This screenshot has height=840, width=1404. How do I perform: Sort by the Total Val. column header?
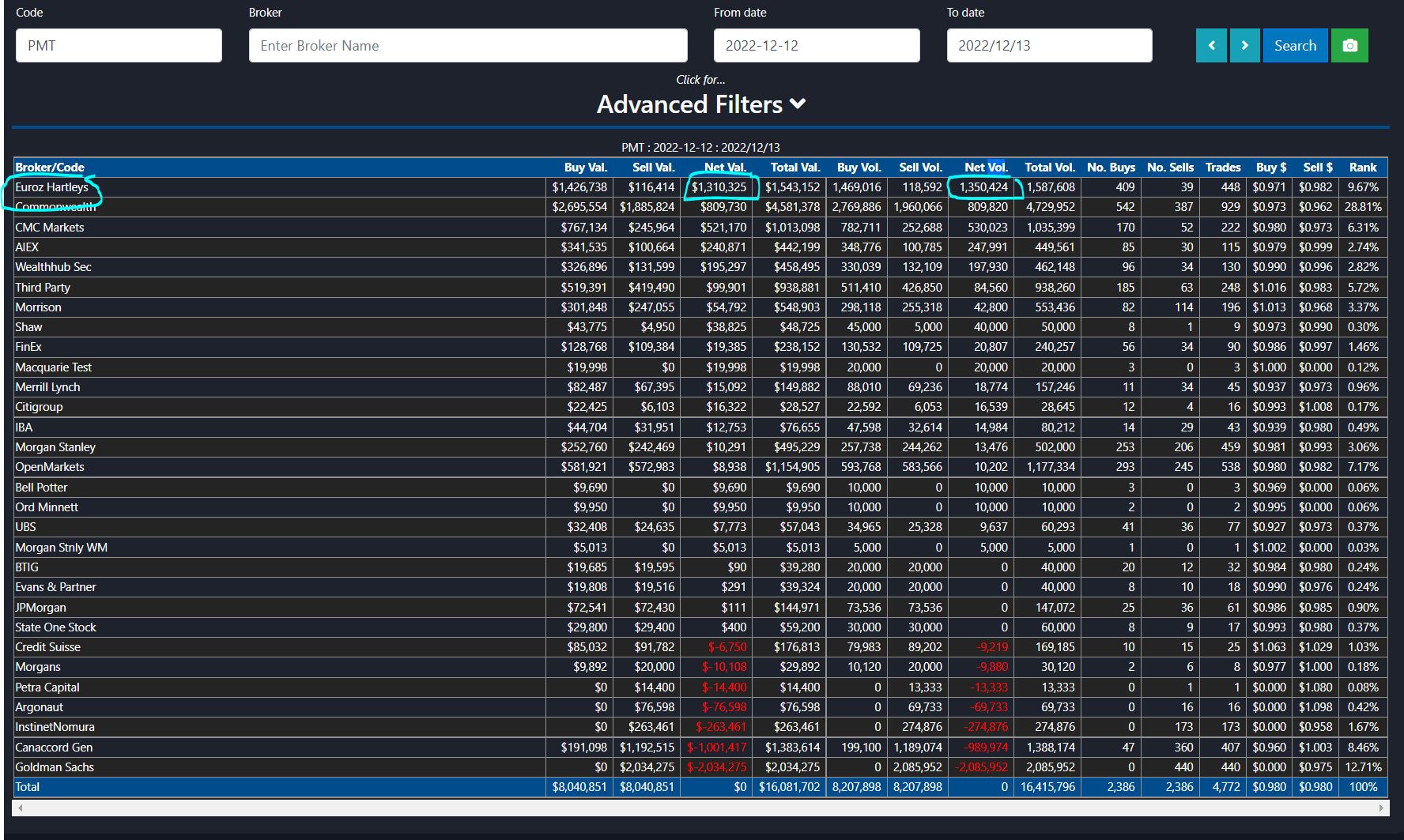pos(795,168)
